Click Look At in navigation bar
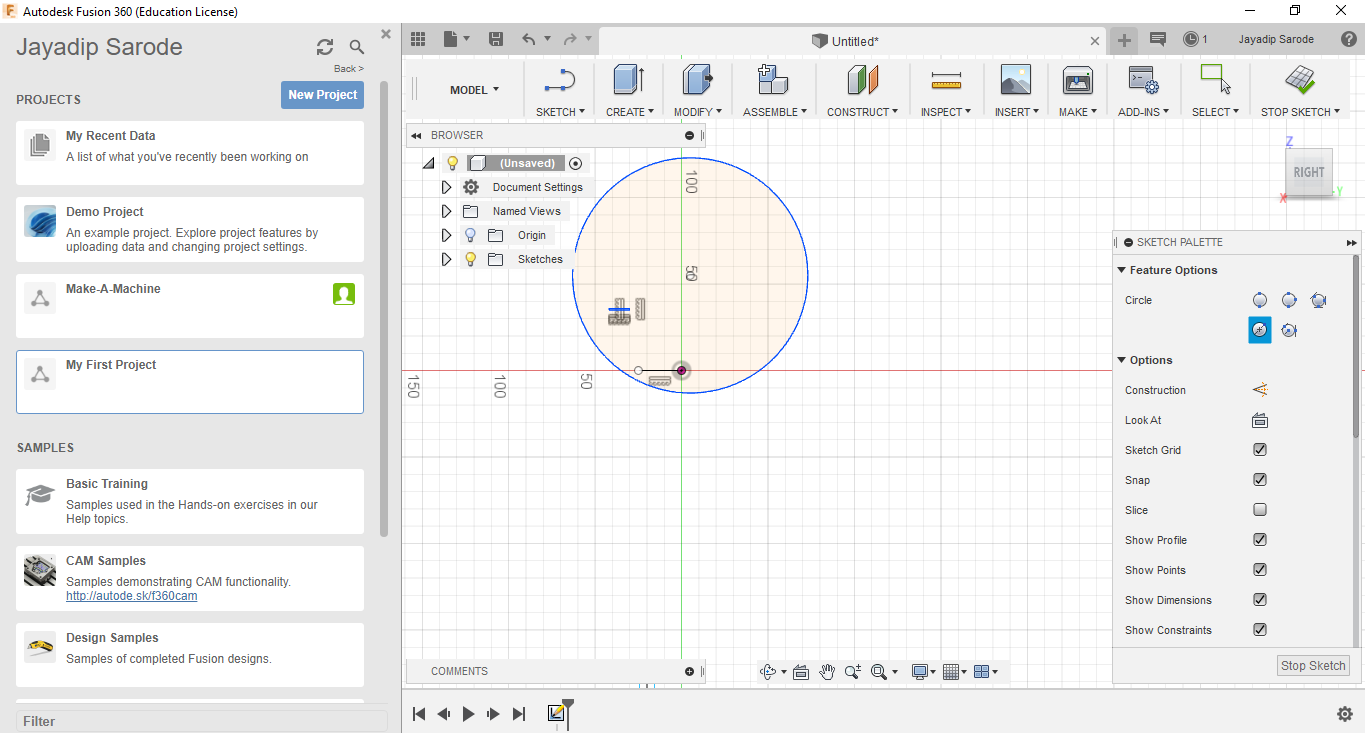 tap(801, 672)
